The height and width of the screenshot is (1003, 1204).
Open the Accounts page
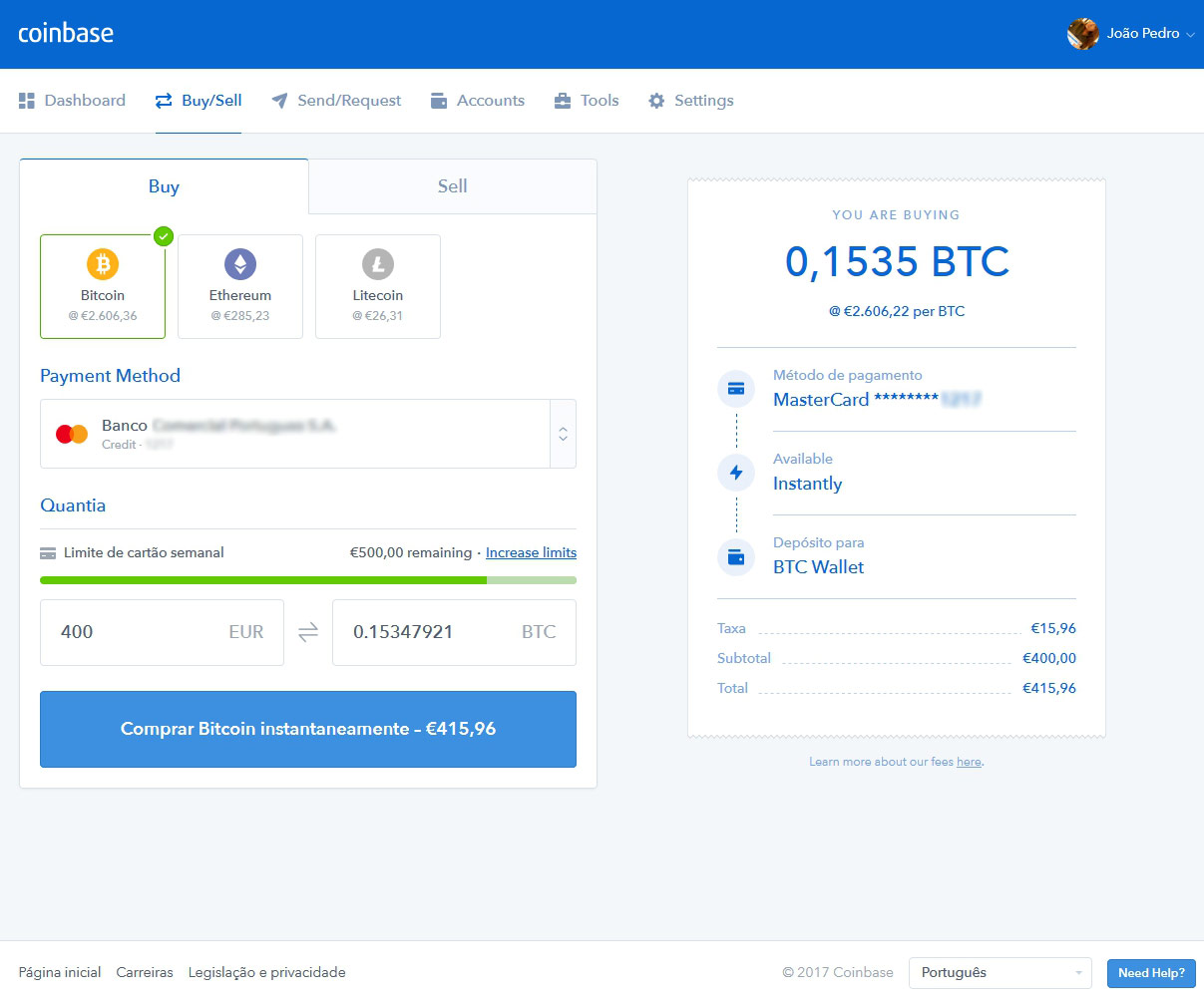[x=477, y=101]
